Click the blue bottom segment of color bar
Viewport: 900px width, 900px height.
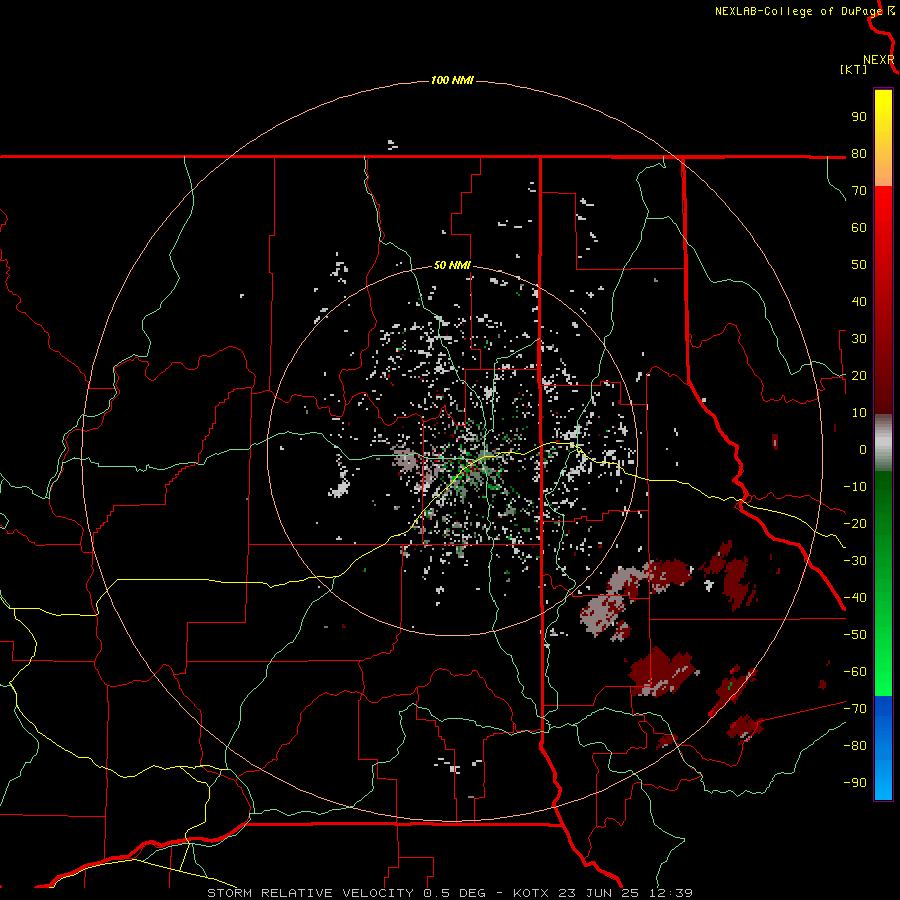click(883, 748)
